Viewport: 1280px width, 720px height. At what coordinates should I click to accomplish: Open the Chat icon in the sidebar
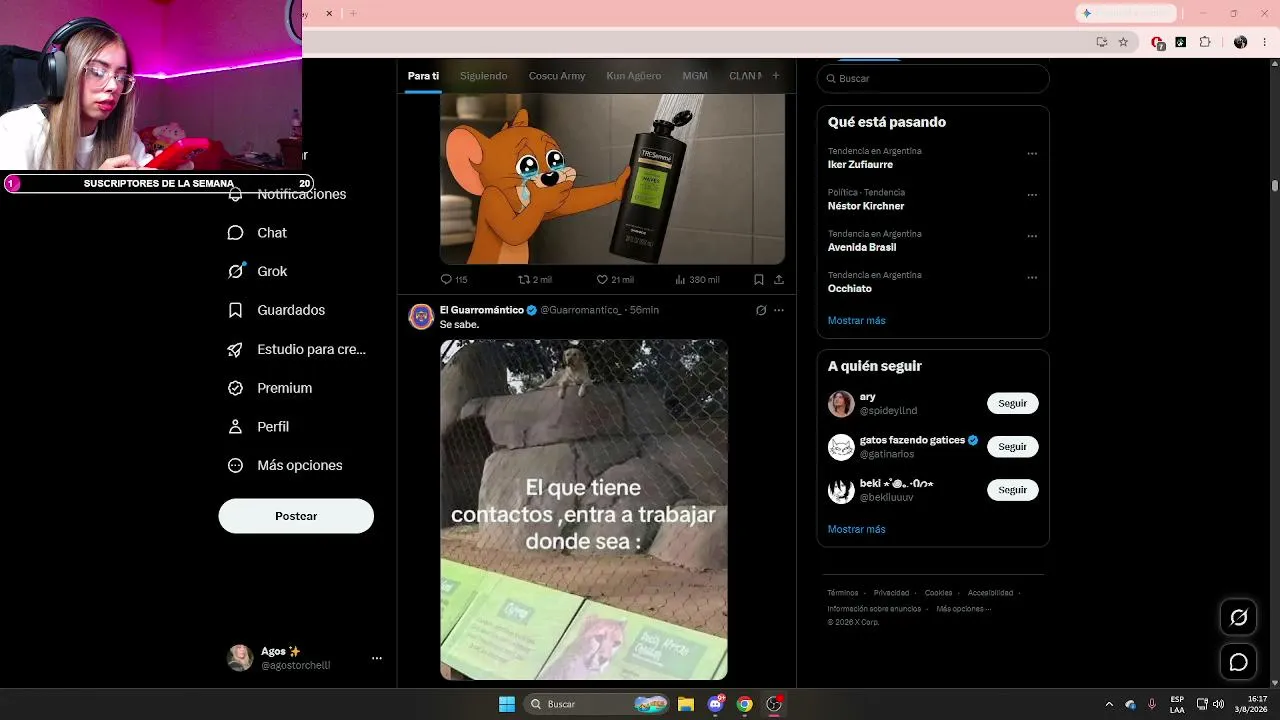tap(235, 233)
